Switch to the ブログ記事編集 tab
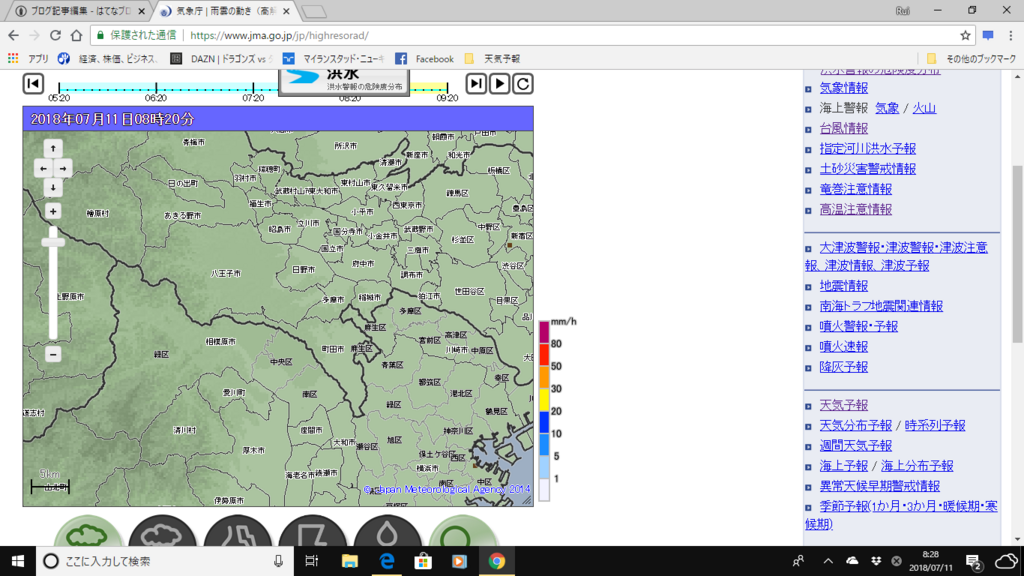The height and width of the screenshot is (576, 1024). pyautogui.click(x=80, y=11)
